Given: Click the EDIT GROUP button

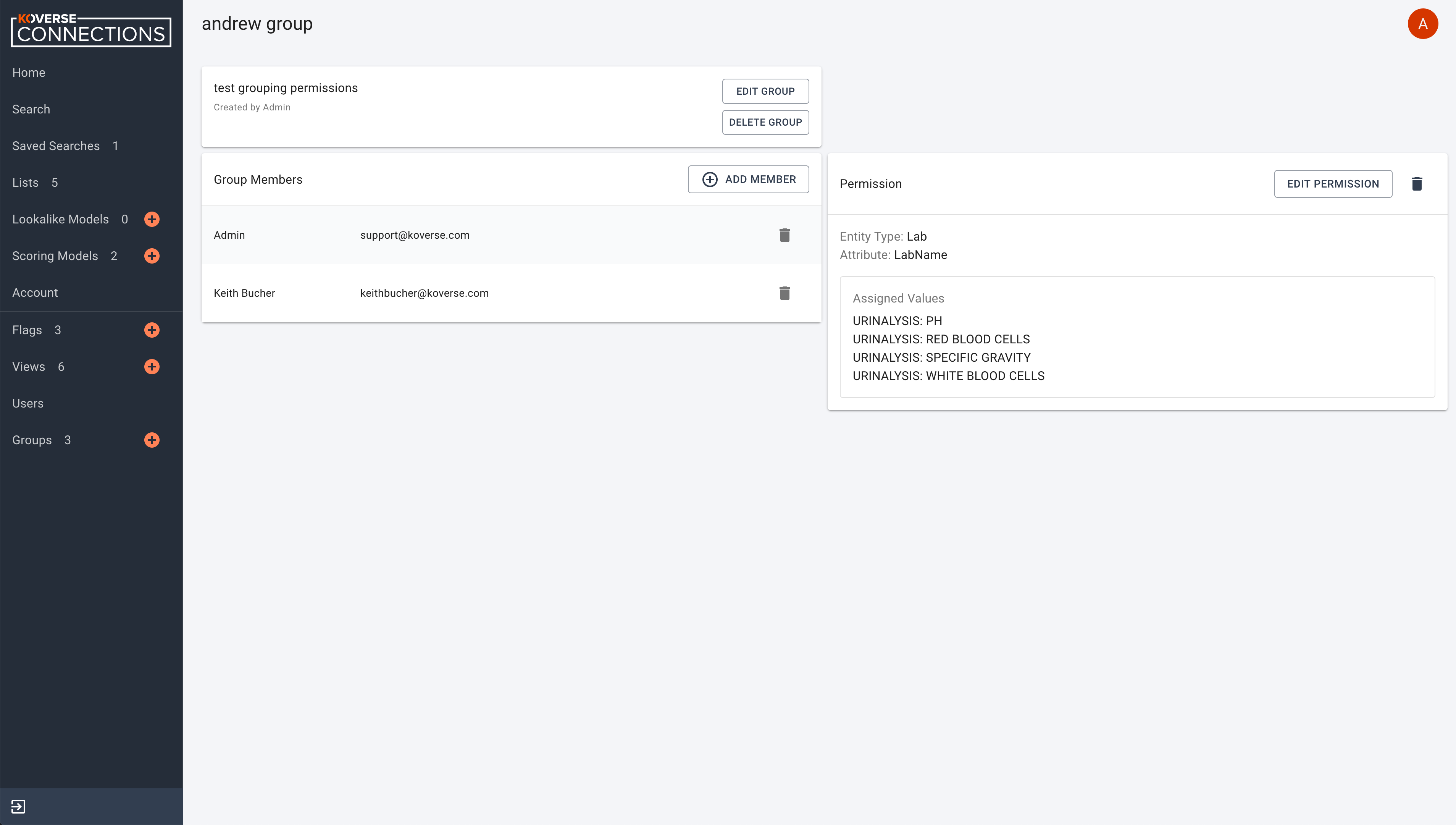Looking at the screenshot, I should 765,91.
